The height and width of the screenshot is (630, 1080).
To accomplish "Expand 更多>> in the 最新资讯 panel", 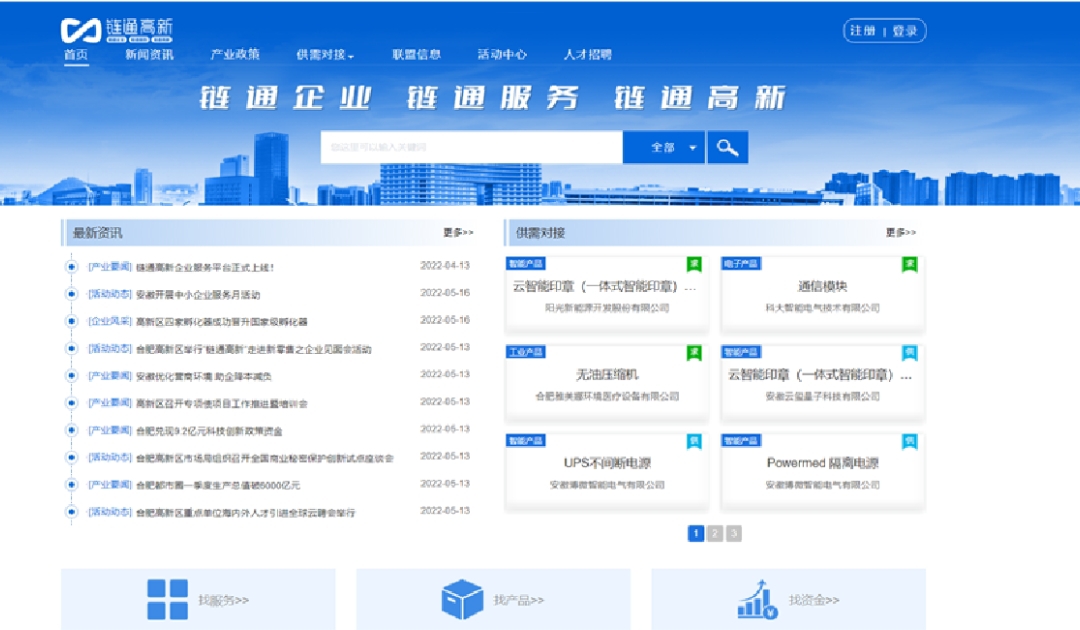I will [x=458, y=233].
